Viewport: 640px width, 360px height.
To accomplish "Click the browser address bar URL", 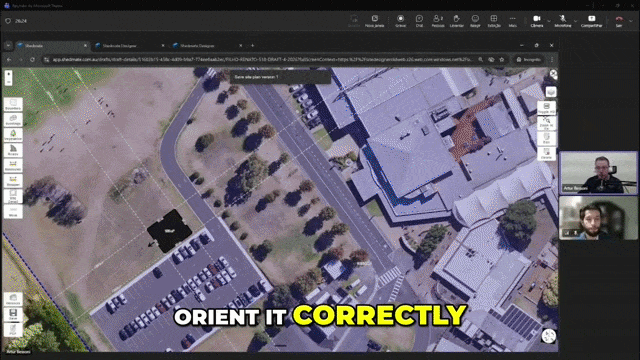I will (x=262, y=60).
